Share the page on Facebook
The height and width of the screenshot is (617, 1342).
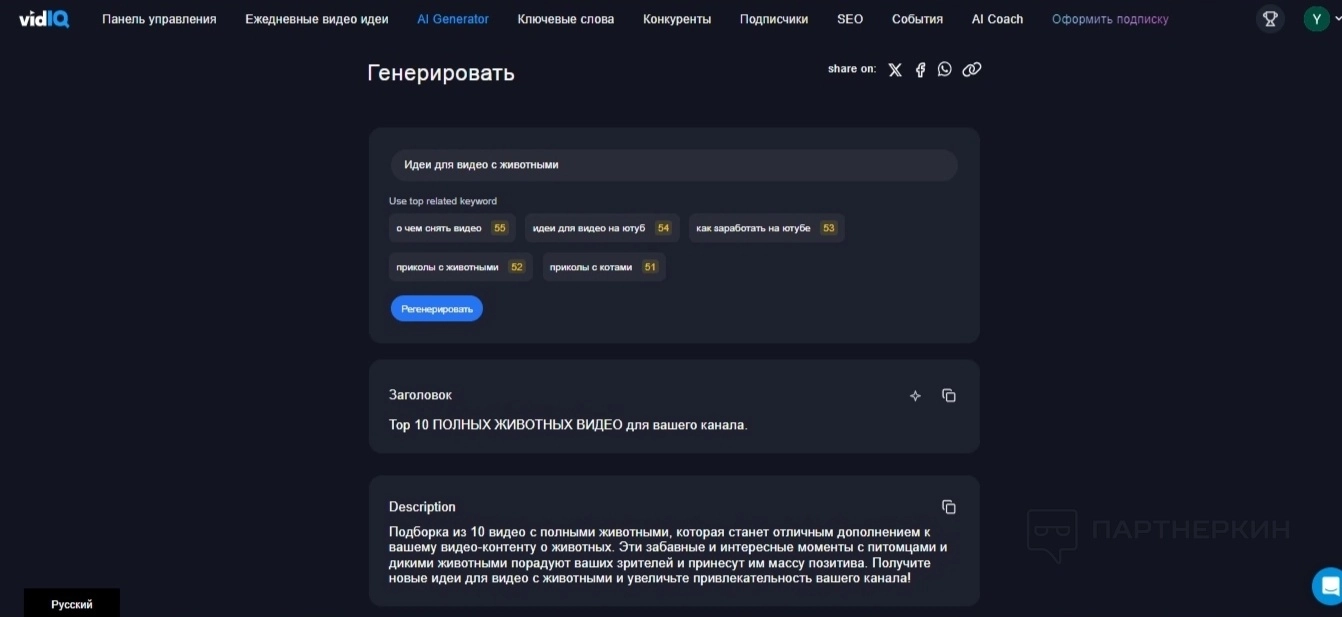[x=920, y=70]
